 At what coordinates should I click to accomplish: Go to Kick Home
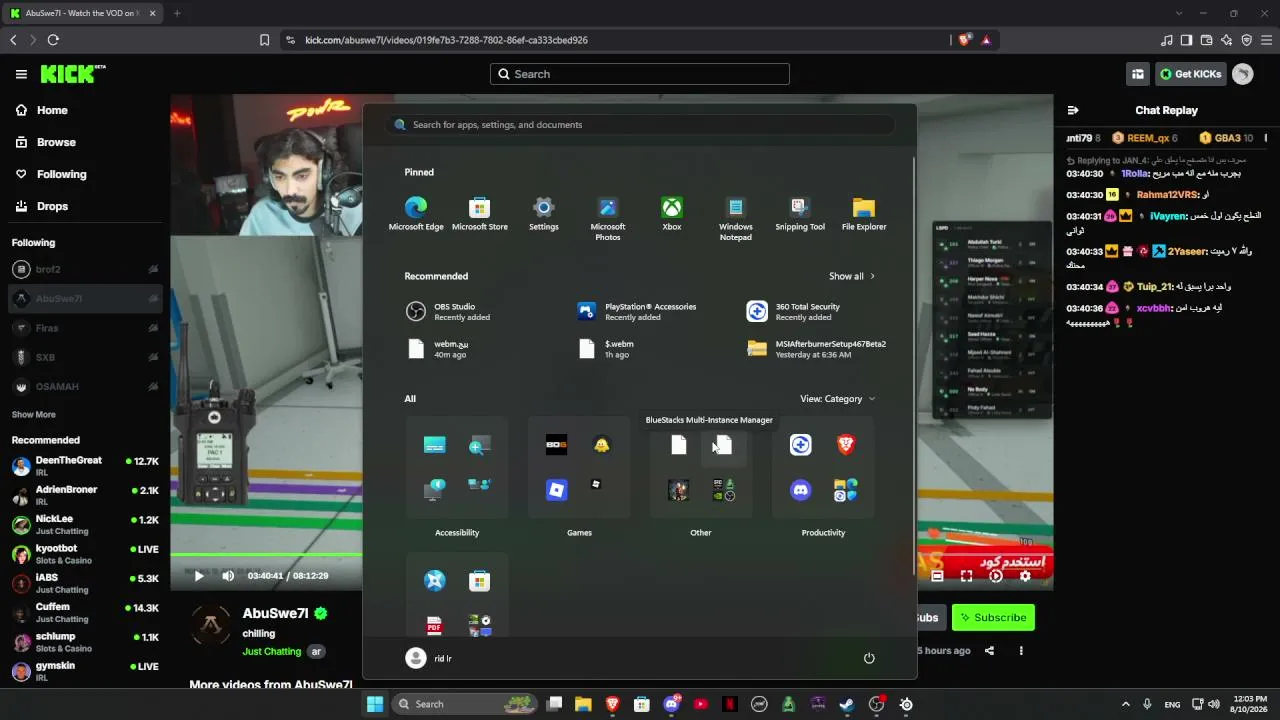tap(42, 110)
